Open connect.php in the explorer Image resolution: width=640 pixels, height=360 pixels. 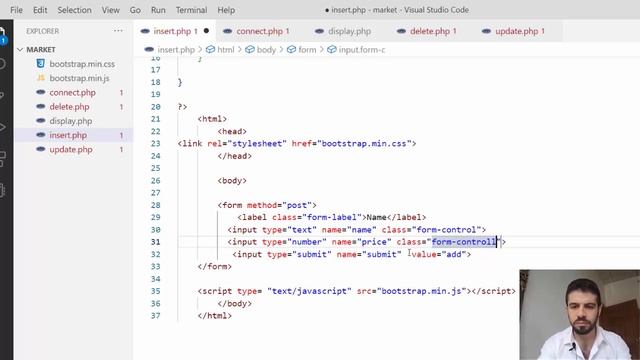point(73,93)
